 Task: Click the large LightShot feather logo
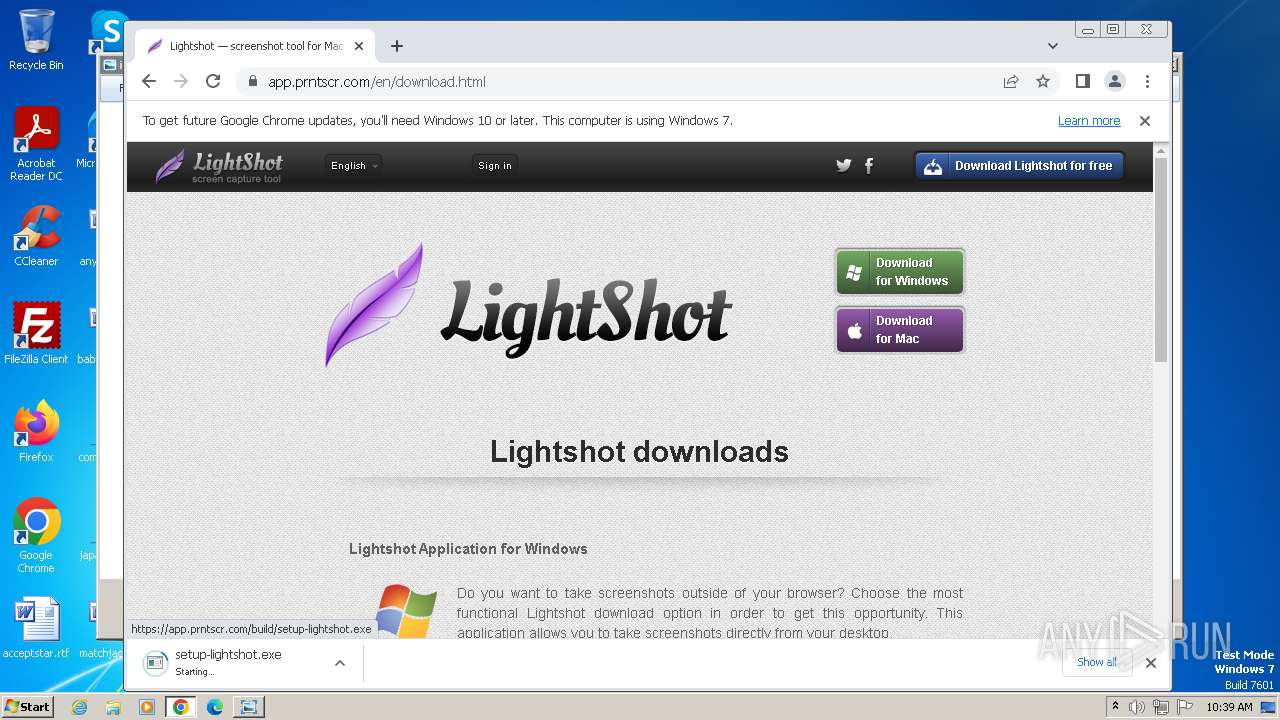(528, 305)
